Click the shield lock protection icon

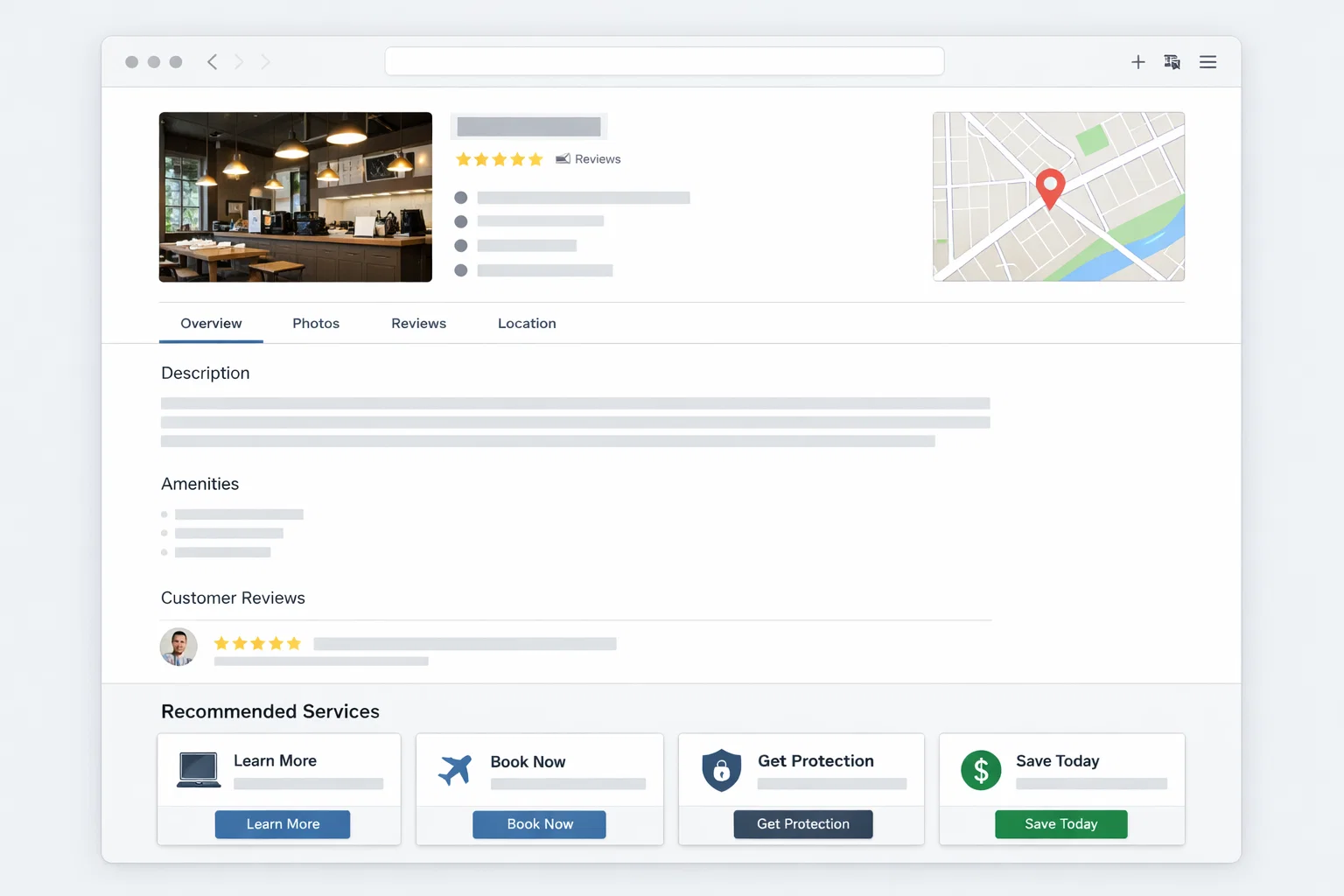721,770
